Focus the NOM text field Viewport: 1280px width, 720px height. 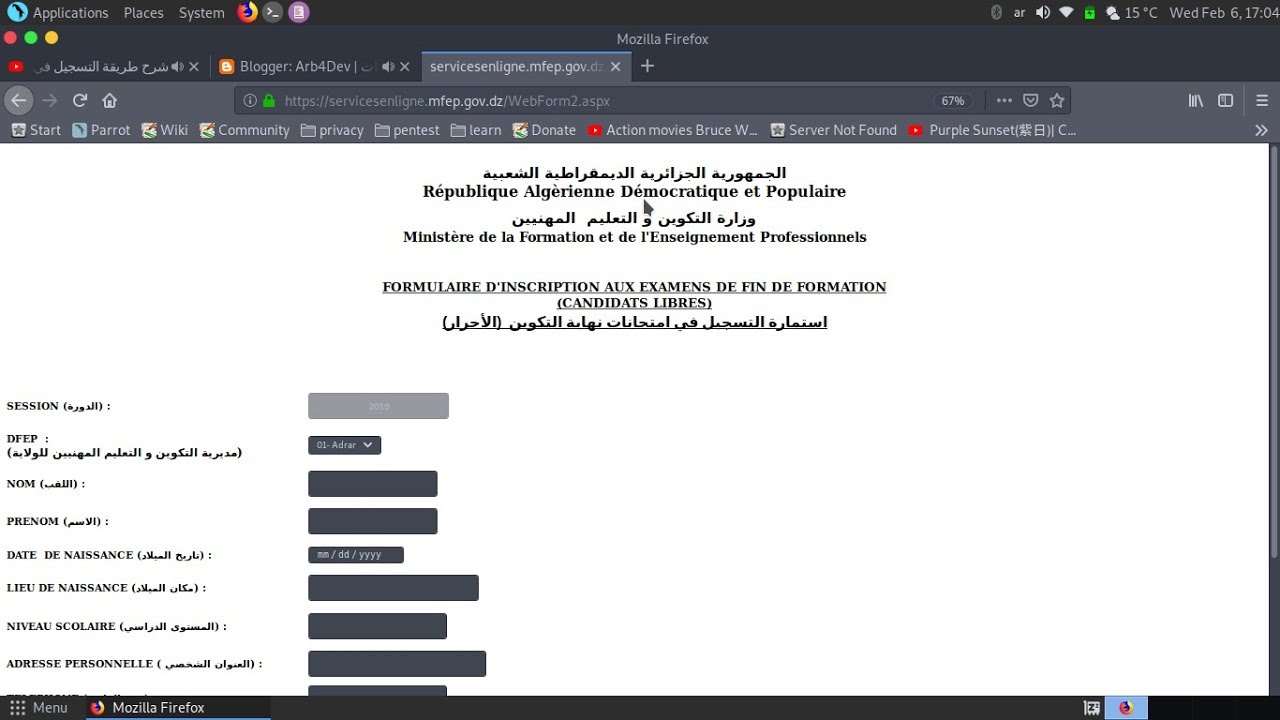373,484
